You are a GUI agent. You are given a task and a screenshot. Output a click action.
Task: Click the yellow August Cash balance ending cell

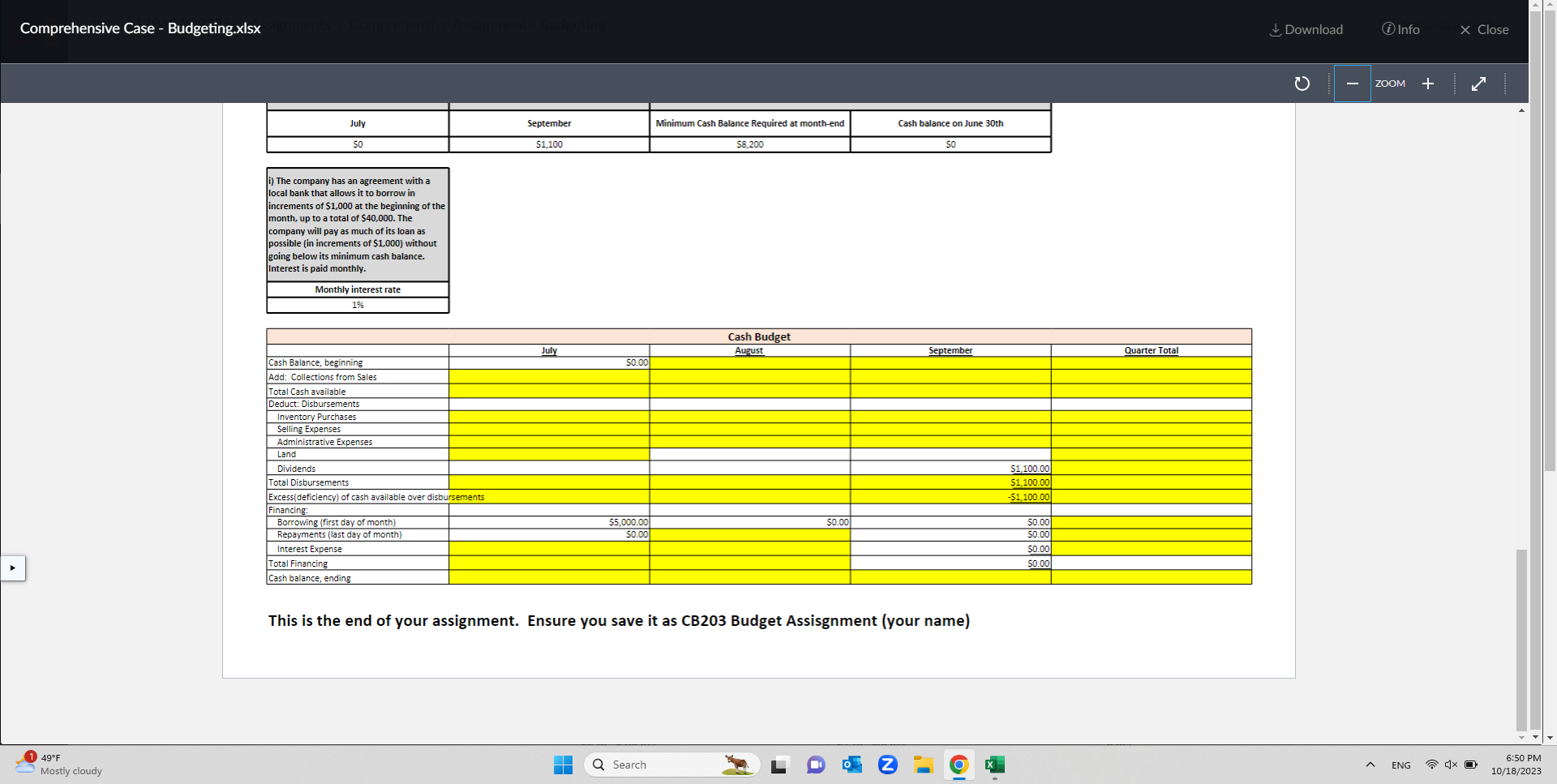coord(749,577)
